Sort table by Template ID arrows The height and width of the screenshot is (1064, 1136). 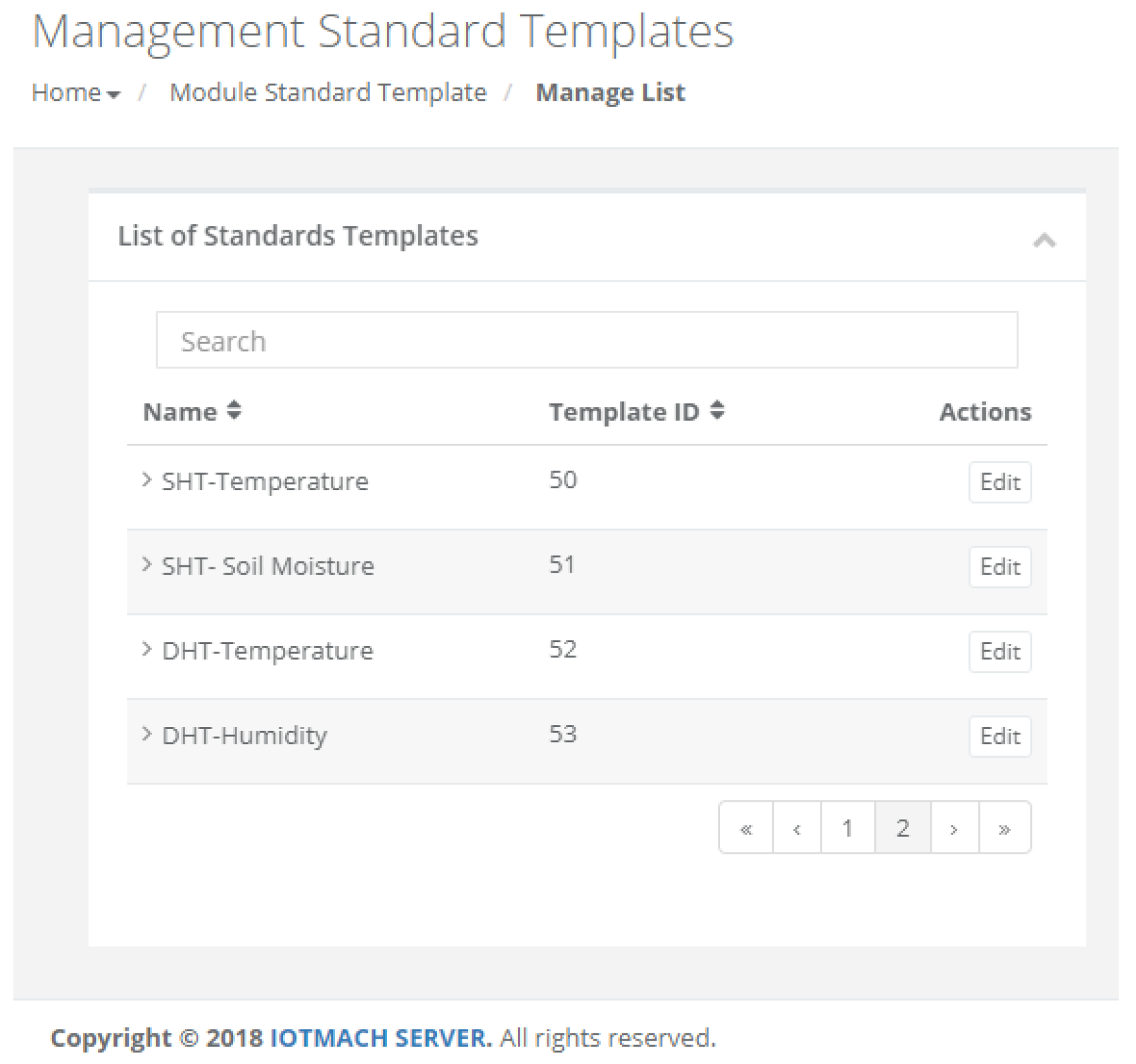(x=717, y=410)
